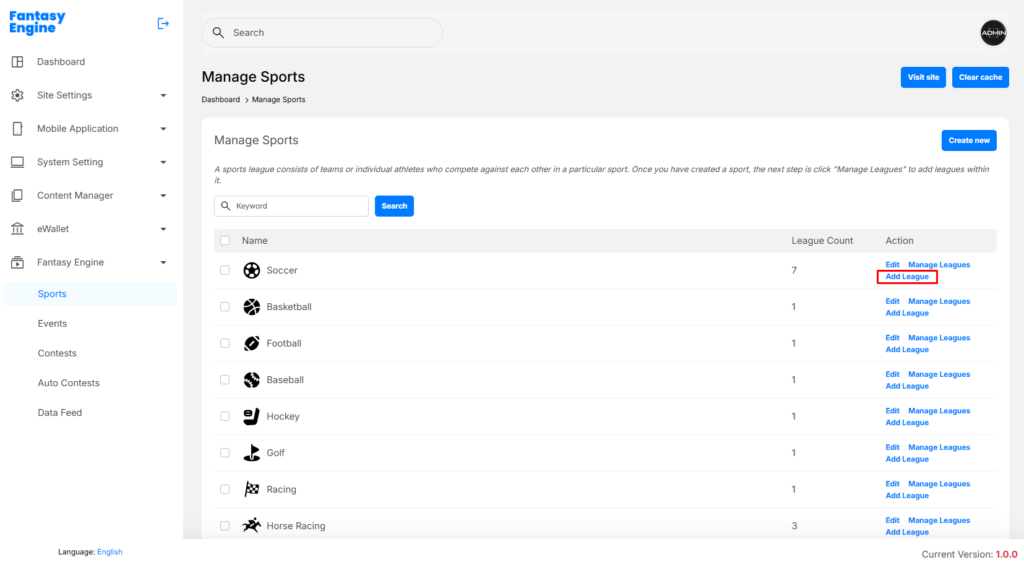Click the Soccer ball icon

click(252, 271)
